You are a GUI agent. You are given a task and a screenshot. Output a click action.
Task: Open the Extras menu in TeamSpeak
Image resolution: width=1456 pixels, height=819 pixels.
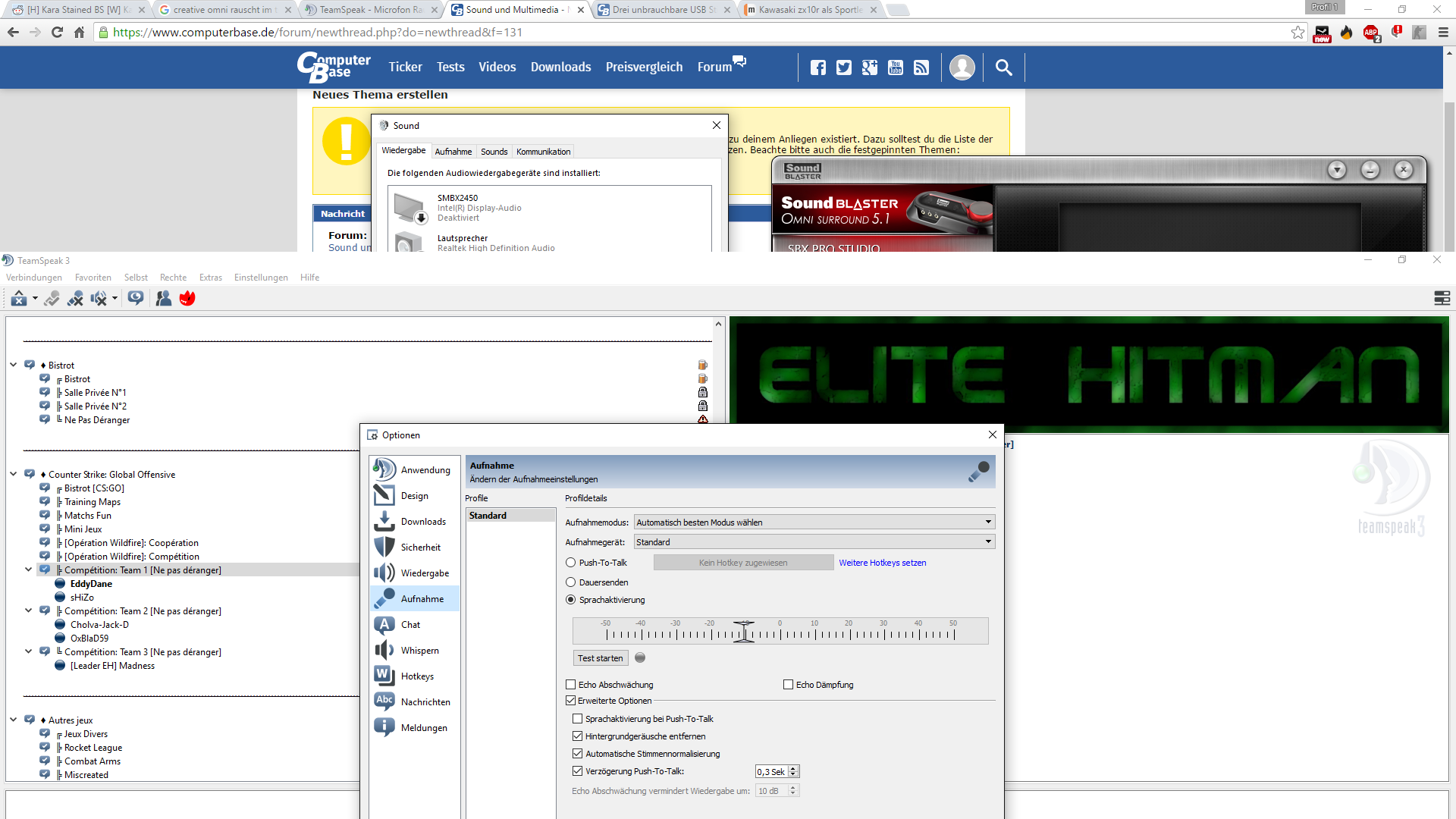(x=211, y=278)
